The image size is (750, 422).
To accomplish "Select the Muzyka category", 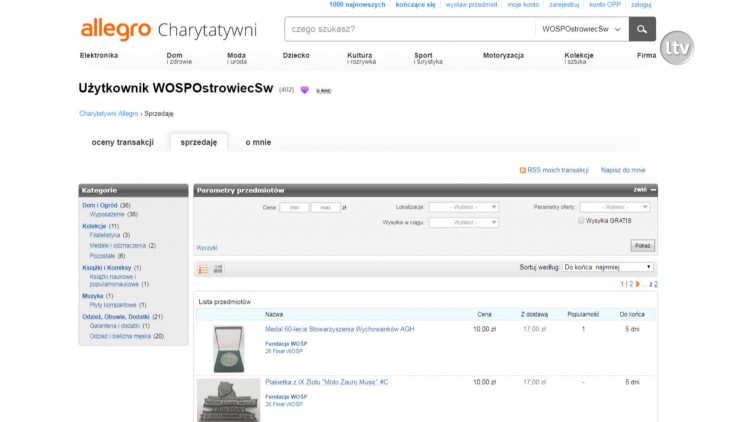I will click(x=92, y=296).
